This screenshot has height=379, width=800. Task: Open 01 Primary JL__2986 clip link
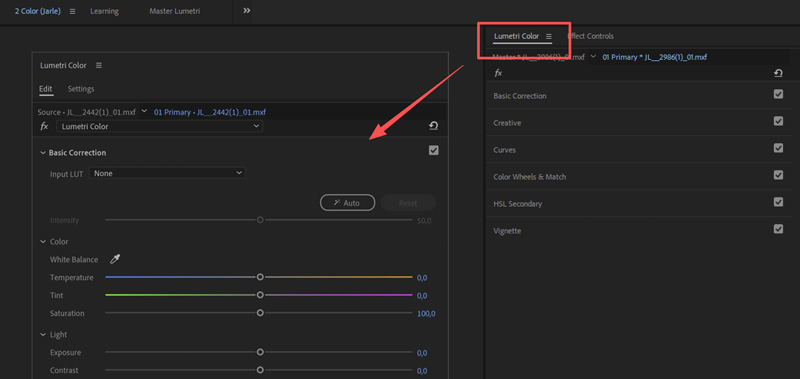655,57
